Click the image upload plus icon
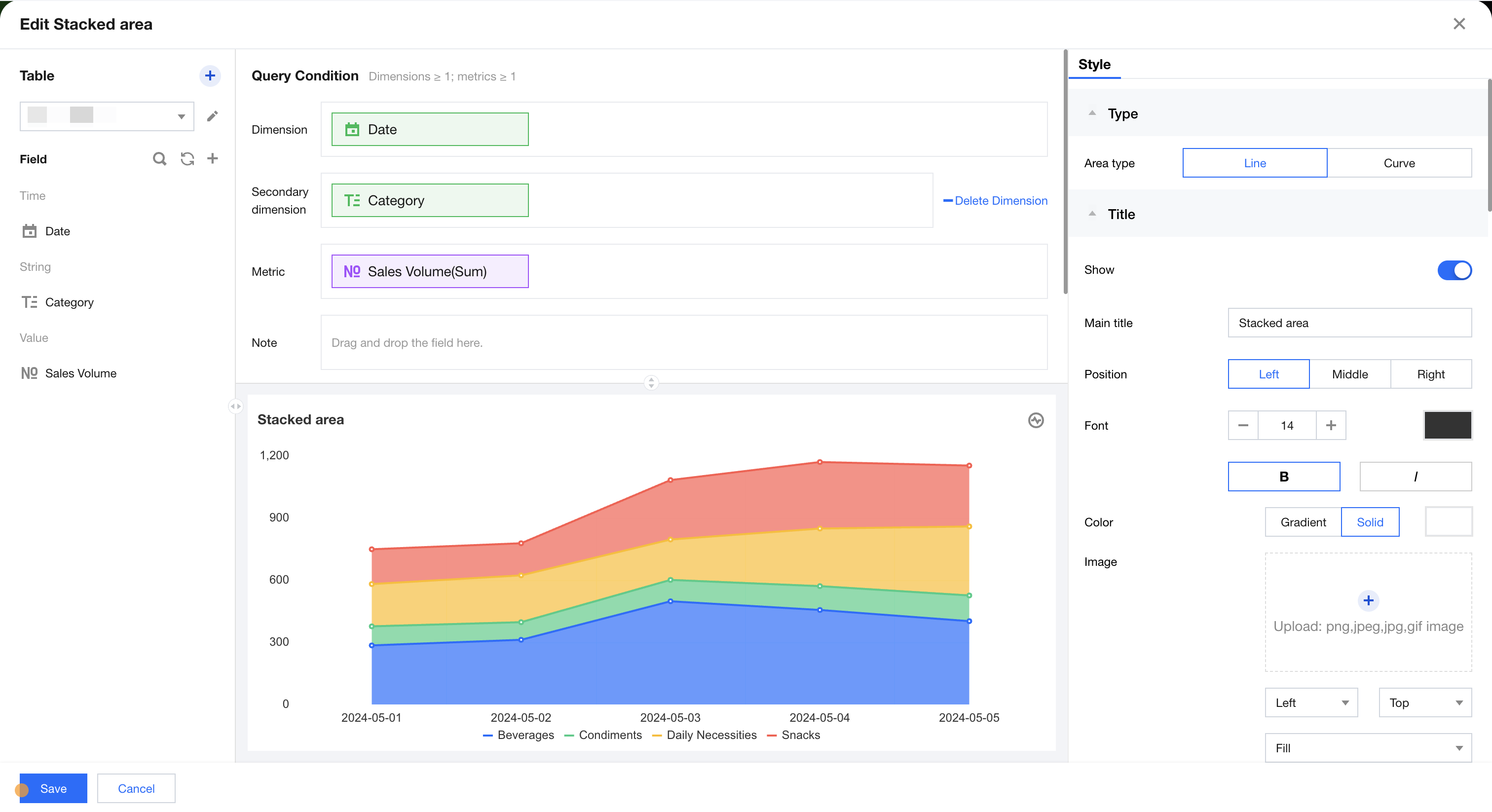1492x812 pixels. click(x=1368, y=600)
